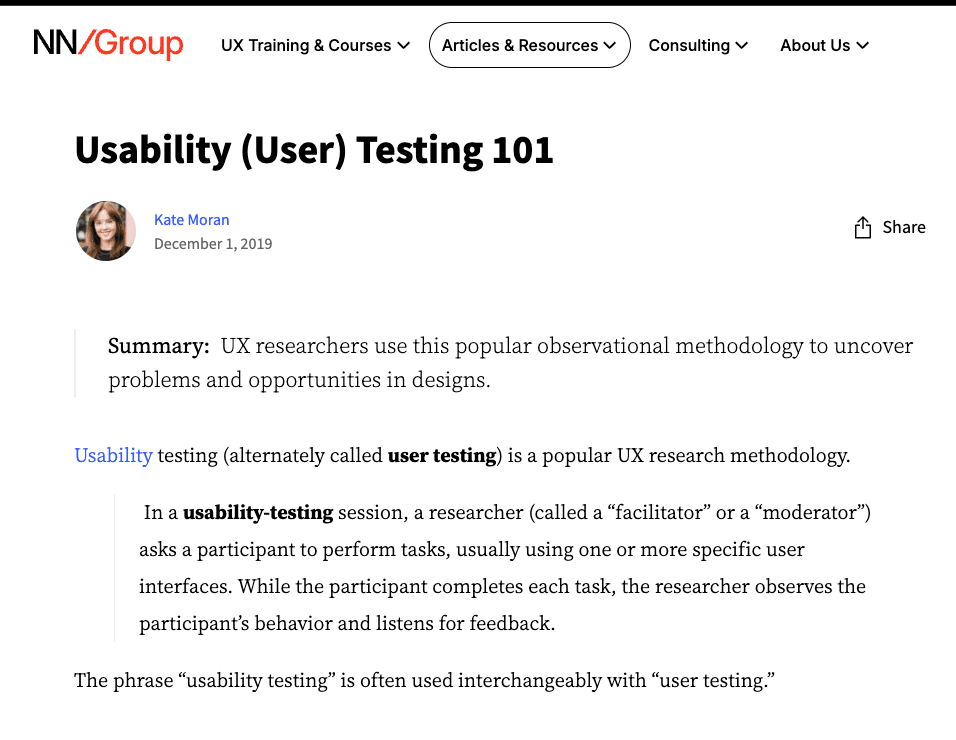This screenshot has width=956, height=740.
Task: Open the About Us menu
Action: tap(815, 45)
